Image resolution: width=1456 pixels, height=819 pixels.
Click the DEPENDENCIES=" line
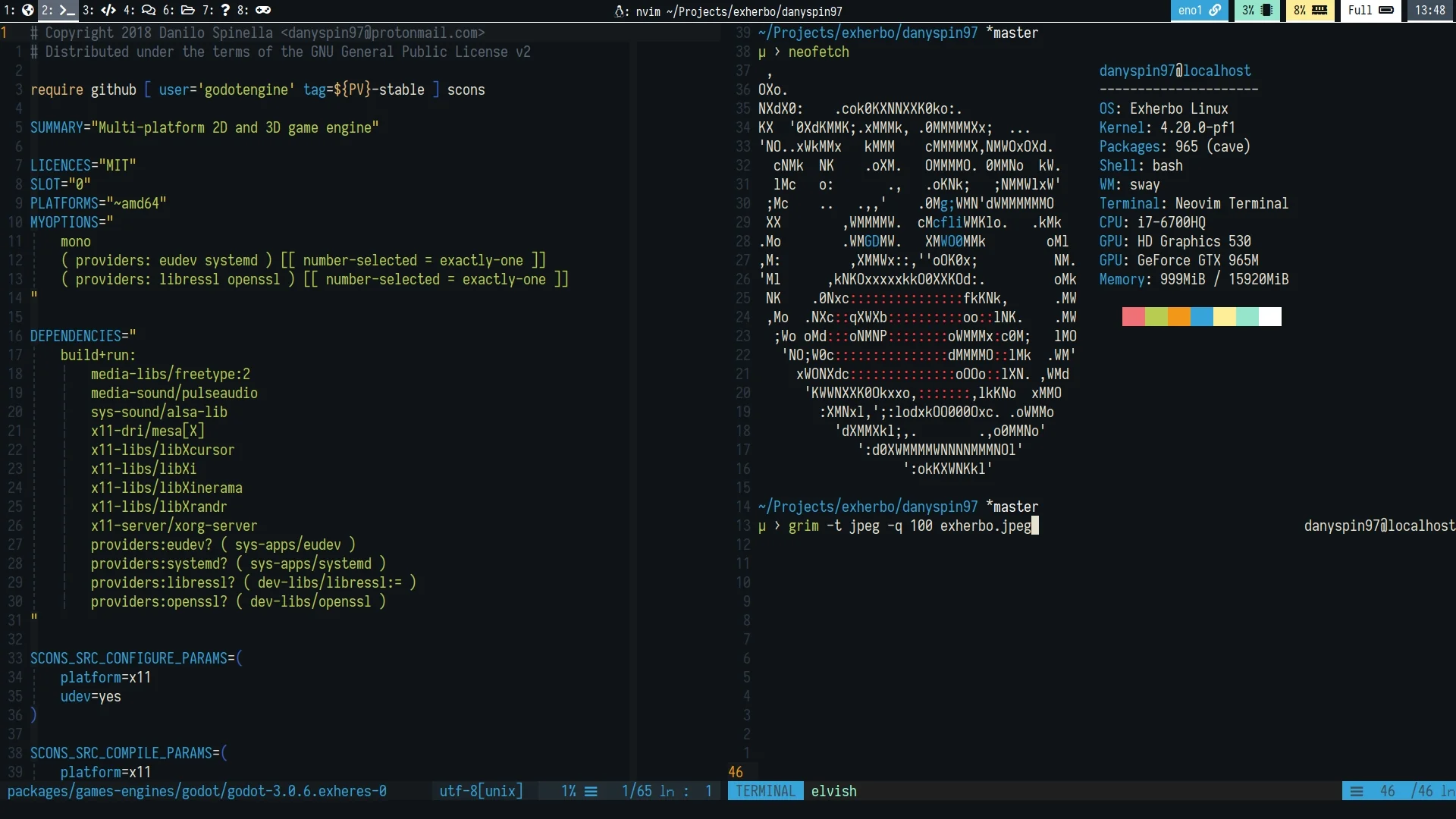83,336
